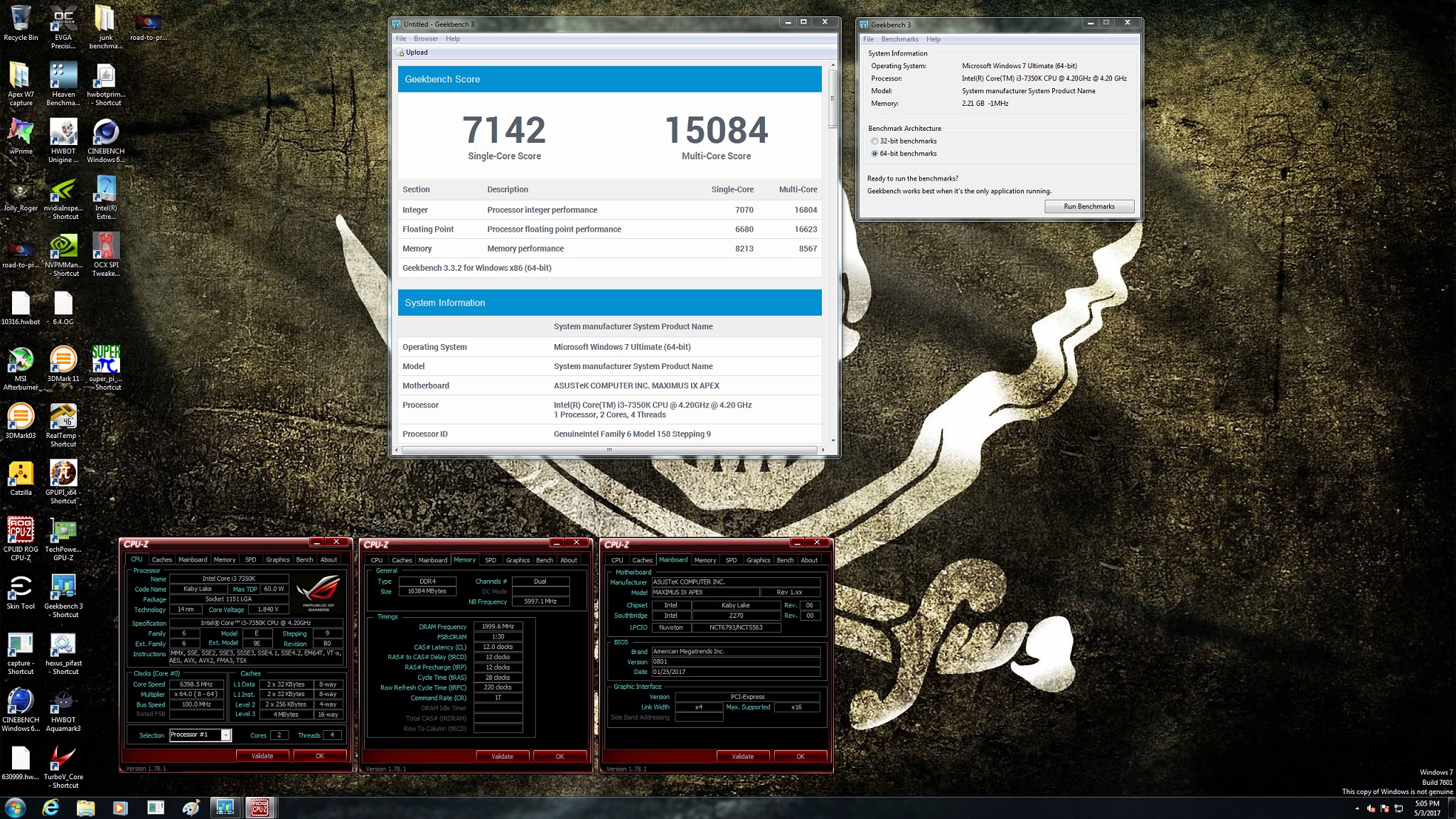Open Help menu in Geekbench 3 window

point(933,39)
